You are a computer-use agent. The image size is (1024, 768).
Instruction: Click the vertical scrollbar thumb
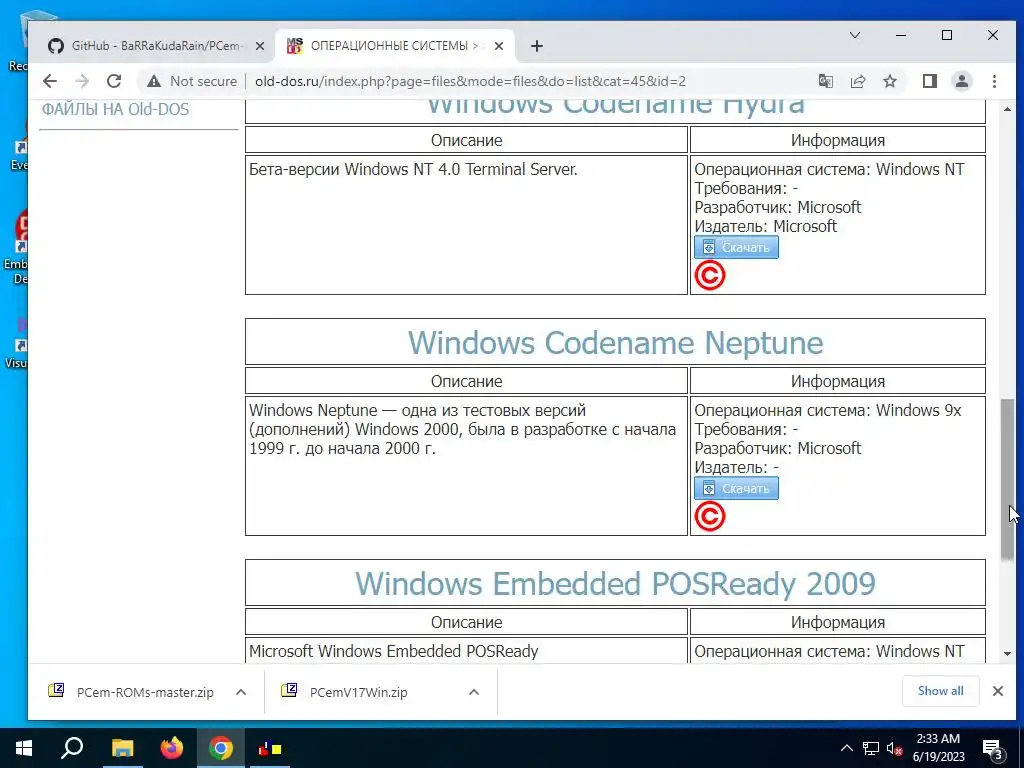pyautogui.click(x=1007, y=479)
